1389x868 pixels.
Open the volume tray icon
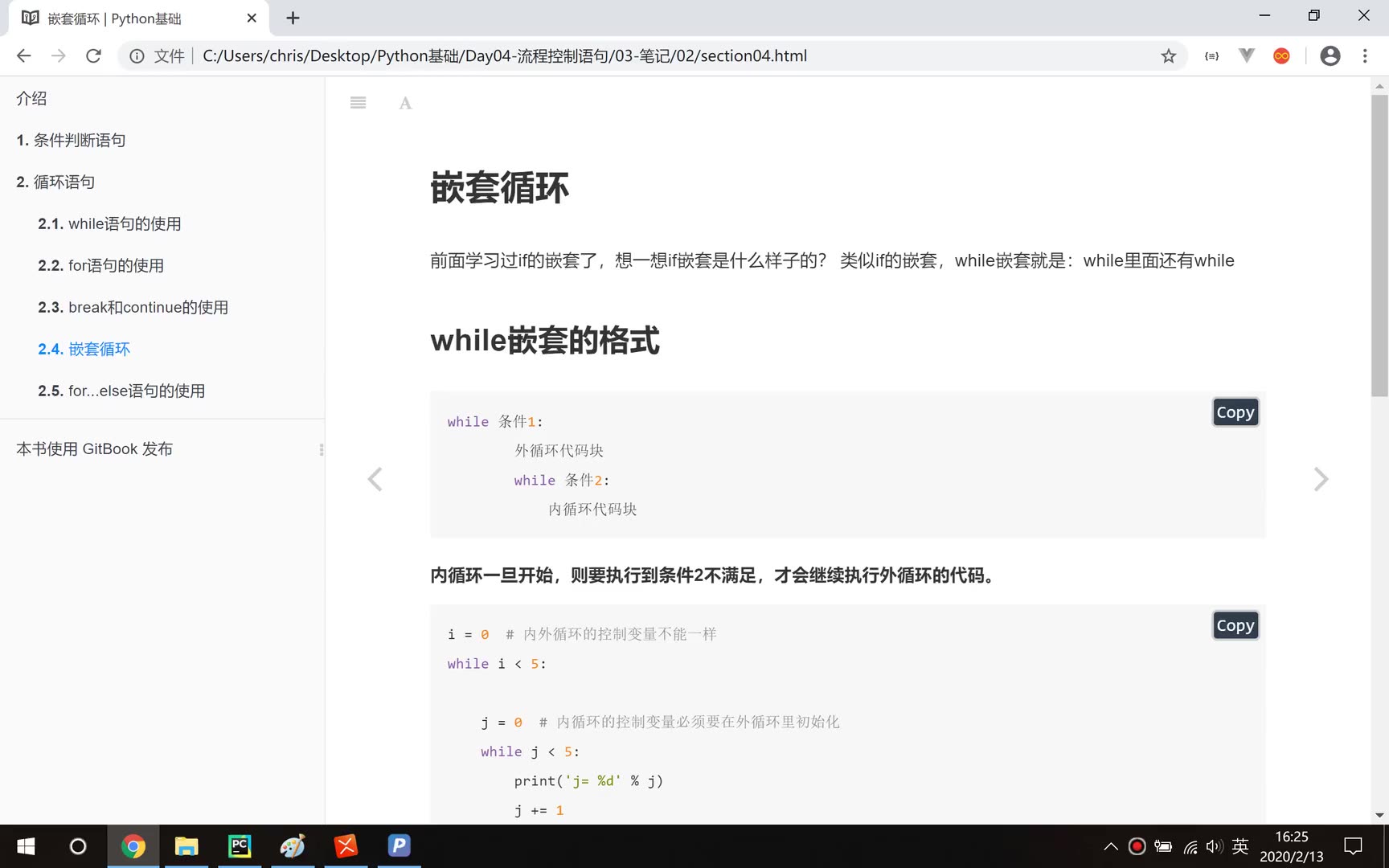tap(1215, 846)
